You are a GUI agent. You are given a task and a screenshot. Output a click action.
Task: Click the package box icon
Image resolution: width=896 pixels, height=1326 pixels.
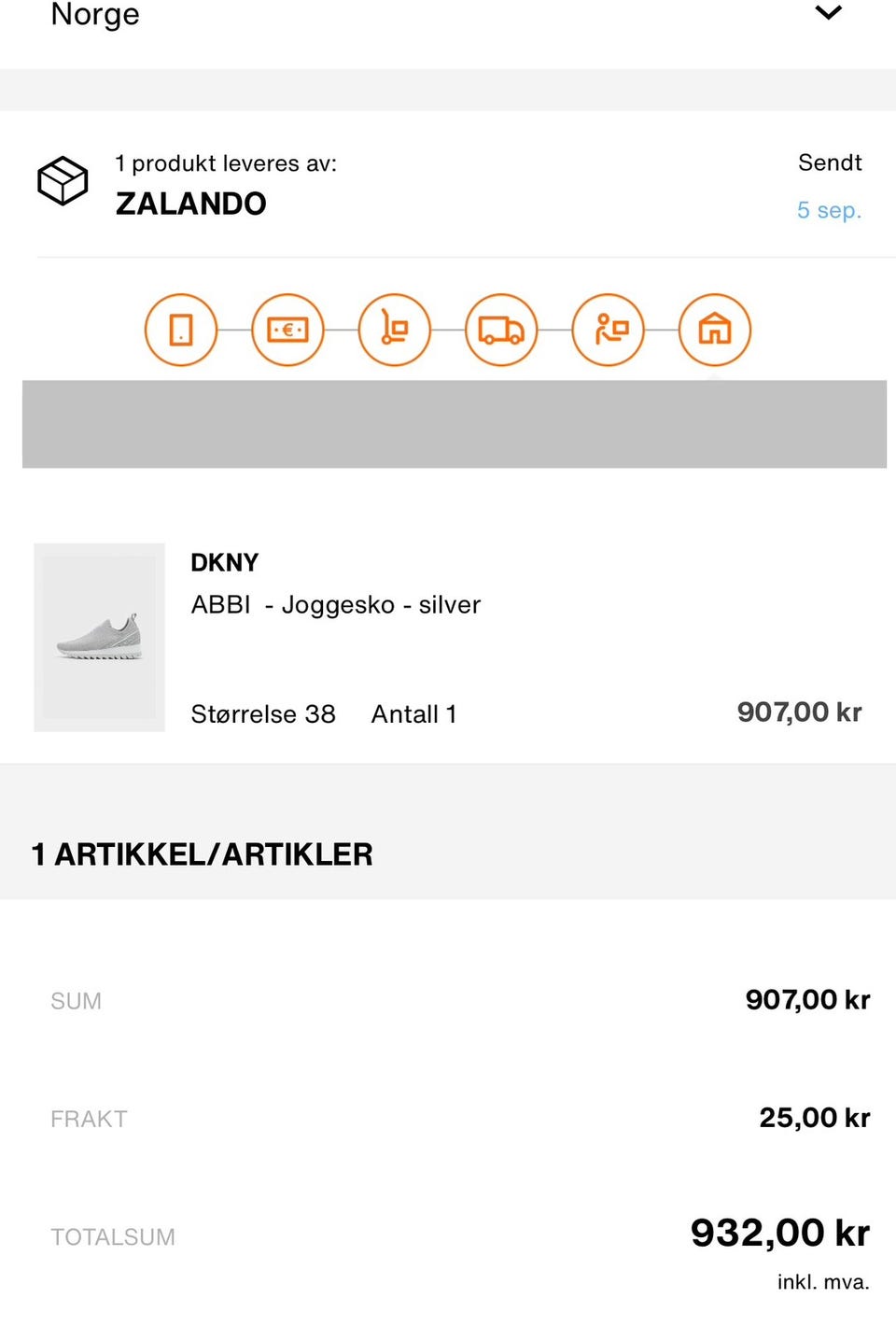[x=63, y=181]
